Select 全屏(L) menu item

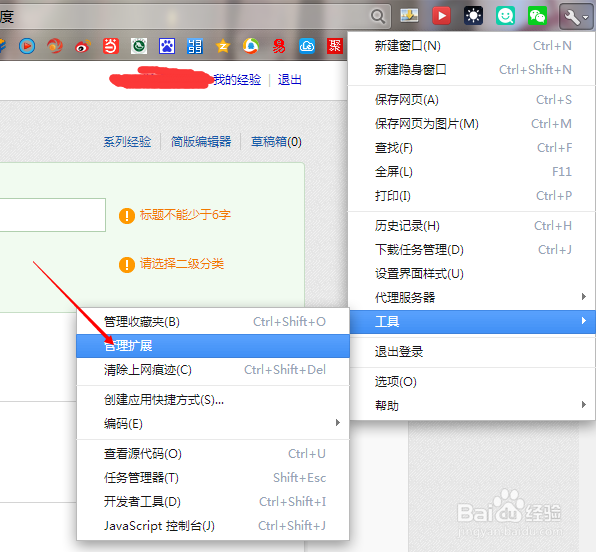pos(472,171)
